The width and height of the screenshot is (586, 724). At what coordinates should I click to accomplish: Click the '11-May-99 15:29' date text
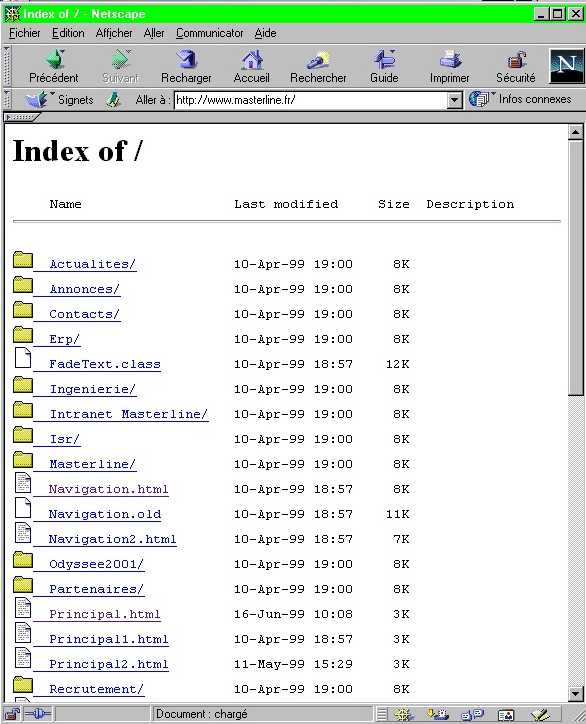293,664
